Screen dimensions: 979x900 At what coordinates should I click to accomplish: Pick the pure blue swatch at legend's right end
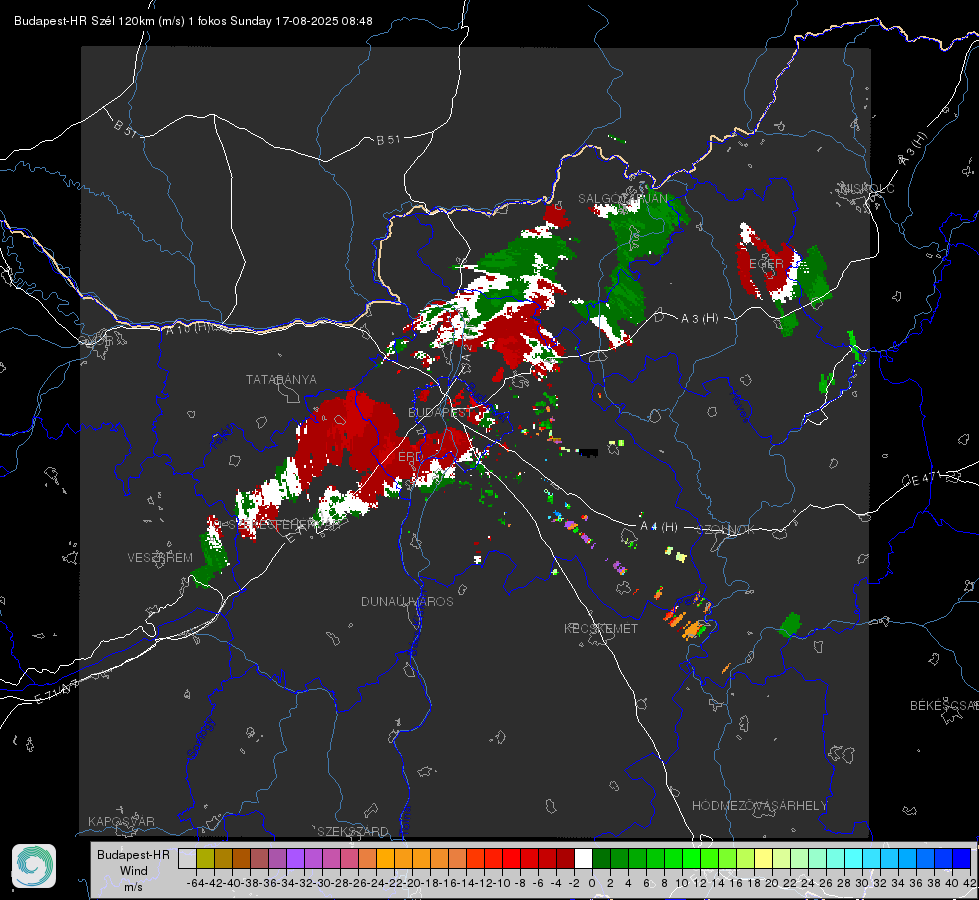962,858
